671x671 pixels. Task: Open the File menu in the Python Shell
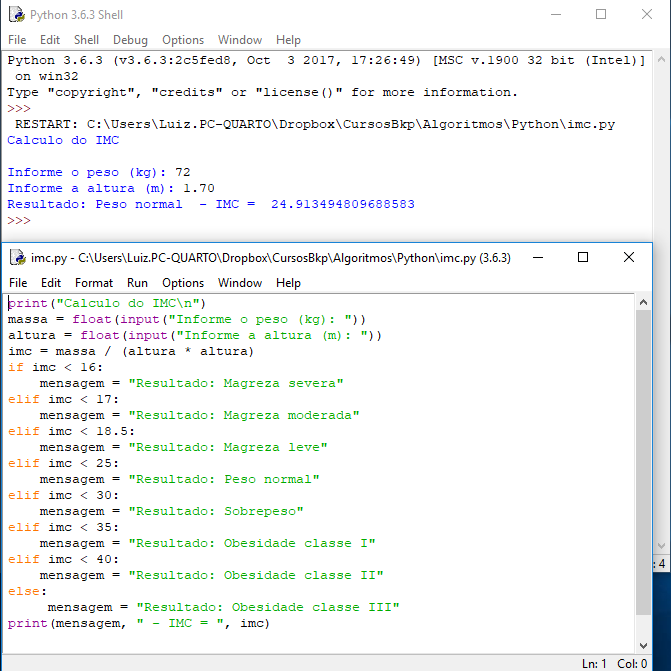click(x=17, y=40)
